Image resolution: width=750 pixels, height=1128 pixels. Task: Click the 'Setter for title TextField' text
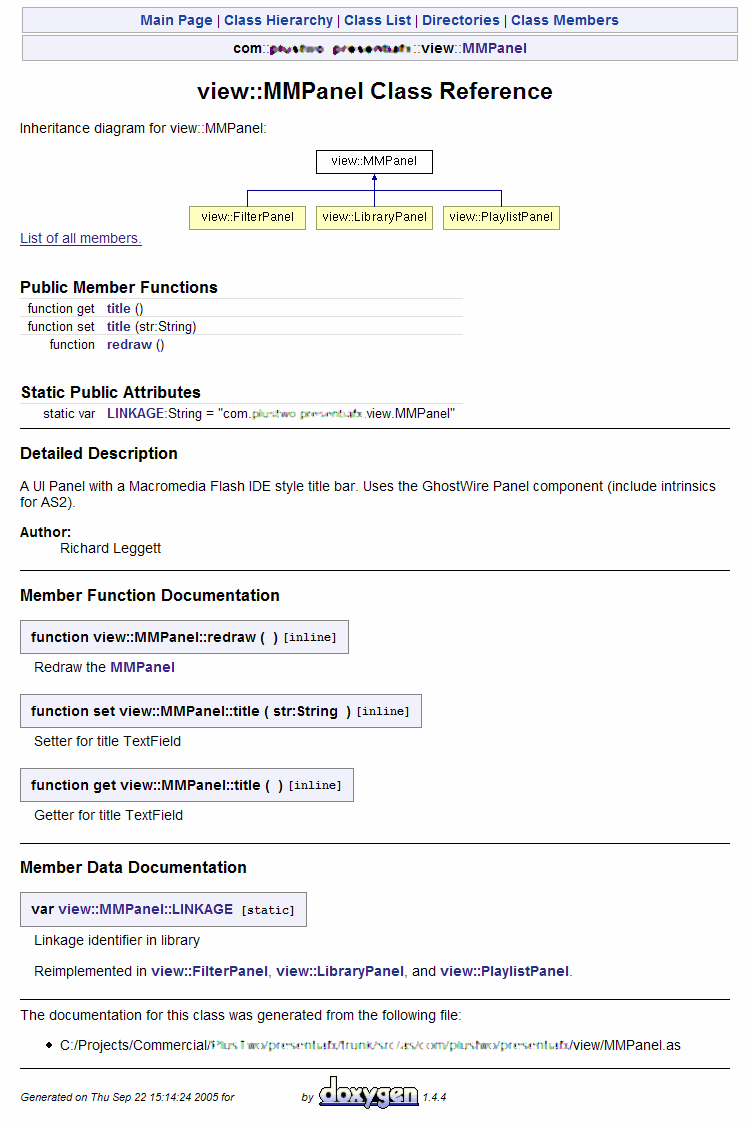(x=107, y=741)
